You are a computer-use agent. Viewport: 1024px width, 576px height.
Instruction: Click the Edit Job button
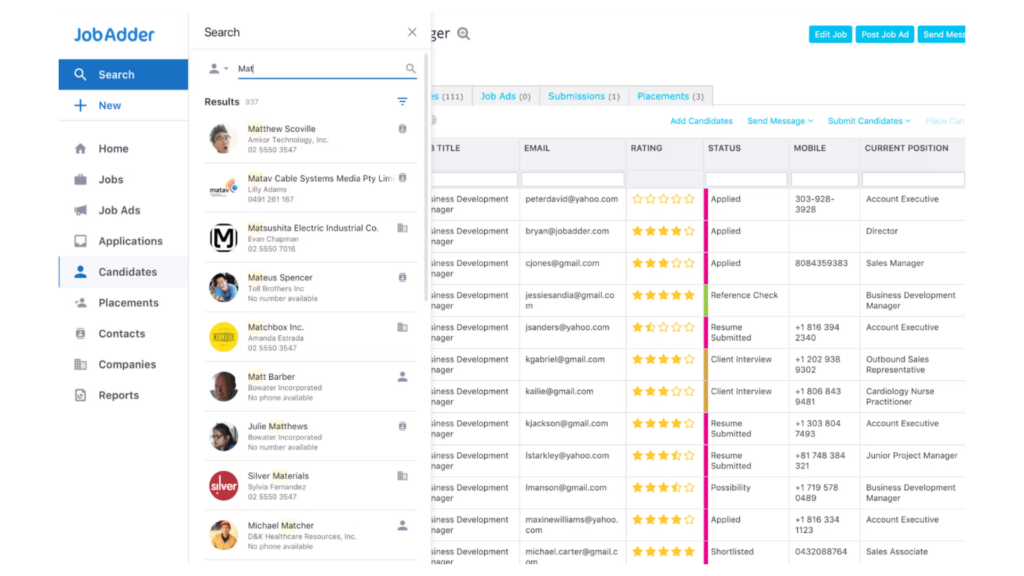click(830, 35)
